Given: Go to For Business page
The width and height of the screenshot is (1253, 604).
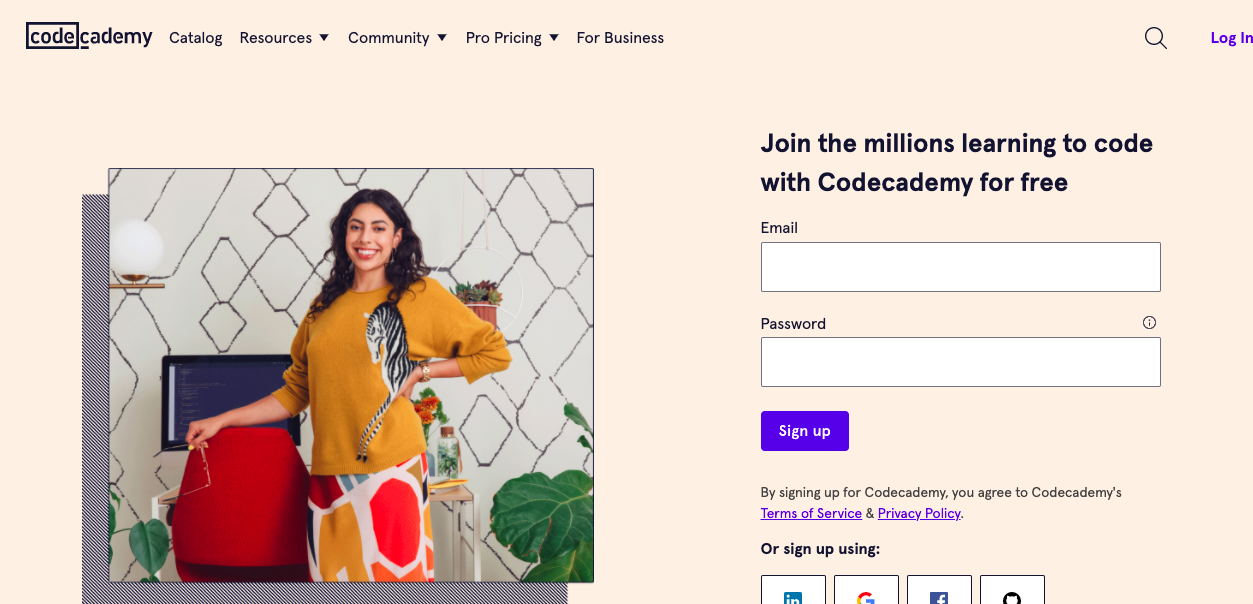Looking at the screenshot, I should 620,38.
